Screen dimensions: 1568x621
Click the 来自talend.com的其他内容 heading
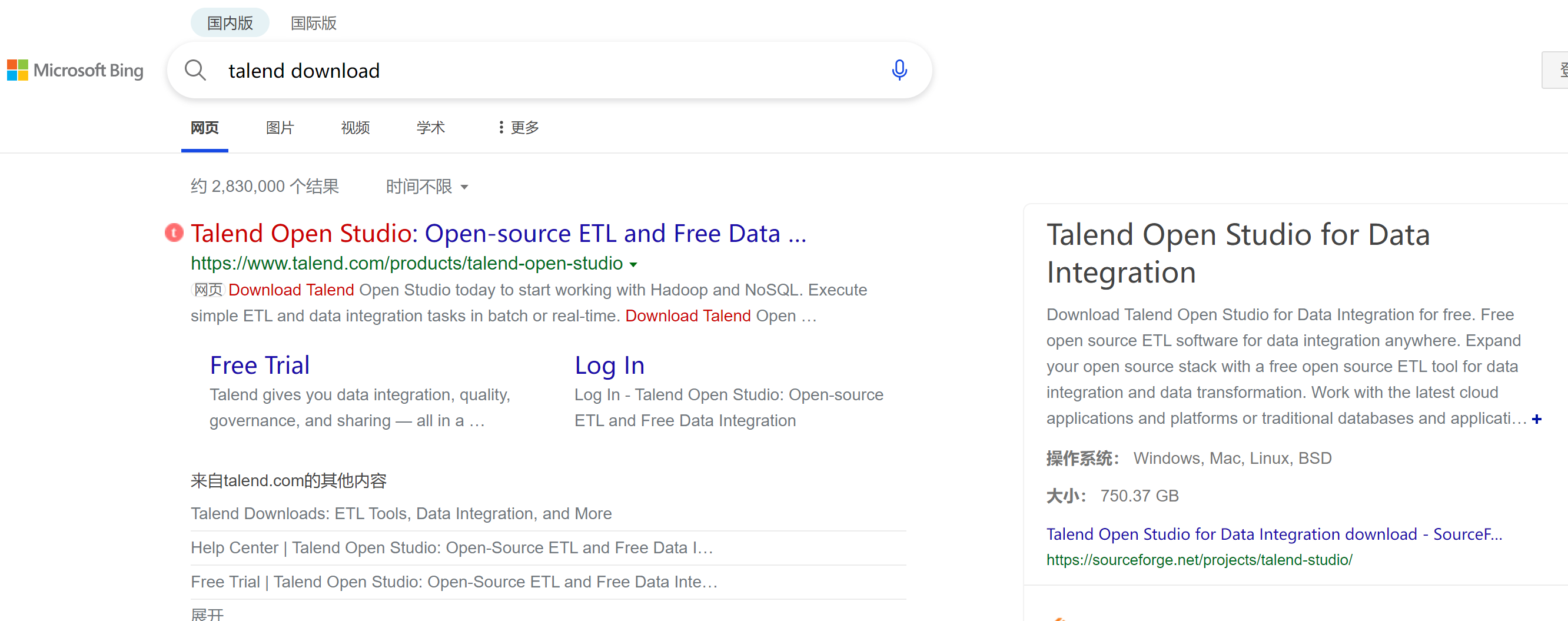pyautogui.click(x=288, y=480)
